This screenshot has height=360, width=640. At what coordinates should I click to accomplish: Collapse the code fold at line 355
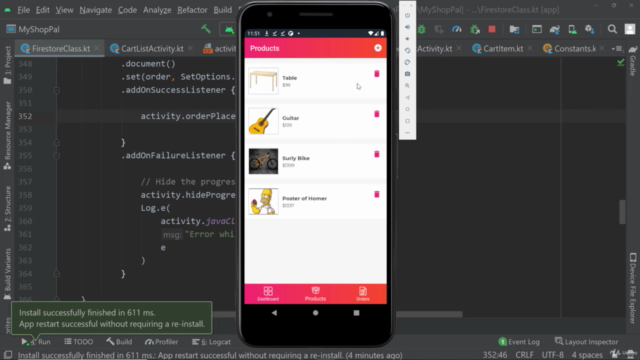click(x=57, y=156)
